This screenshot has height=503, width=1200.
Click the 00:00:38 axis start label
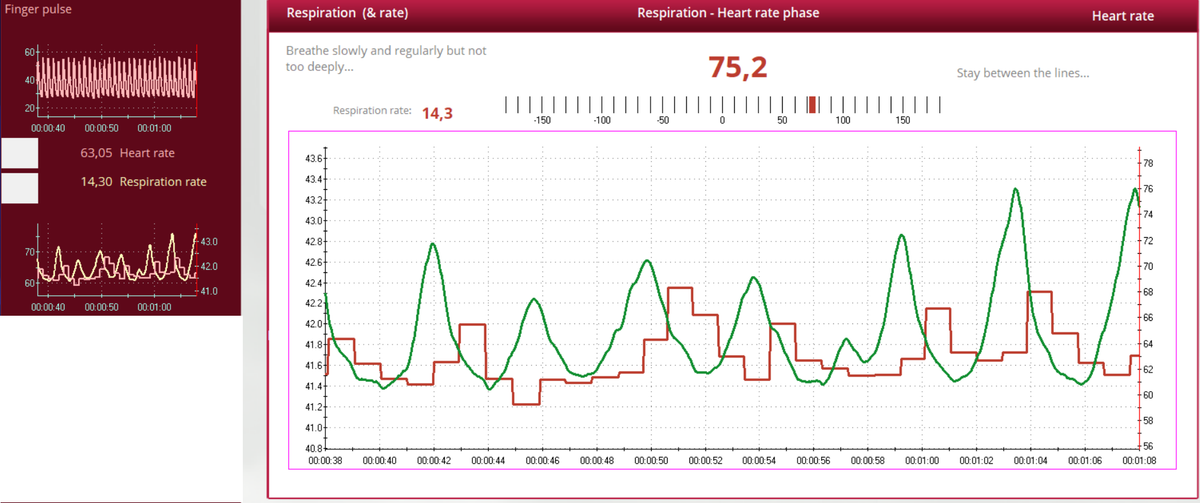[327, 461]
